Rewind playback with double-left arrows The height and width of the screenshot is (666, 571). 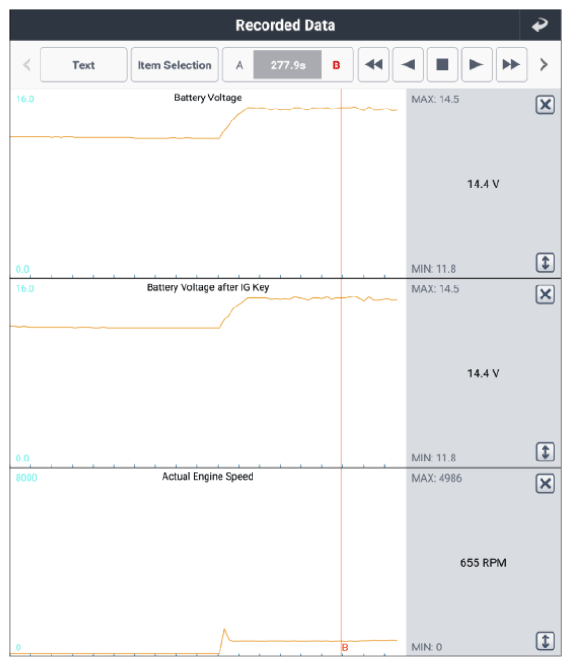[x=373, y=65]
